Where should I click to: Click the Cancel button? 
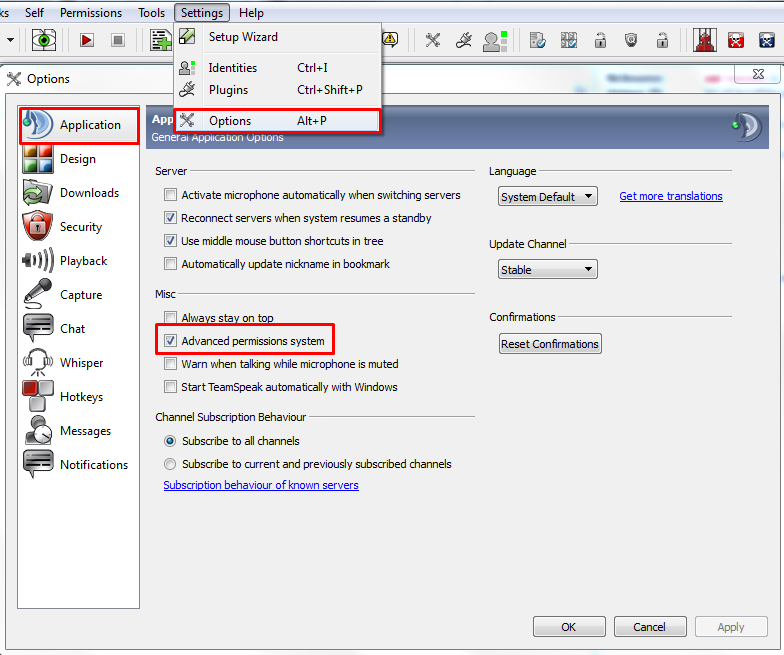[x=650, y=626]
